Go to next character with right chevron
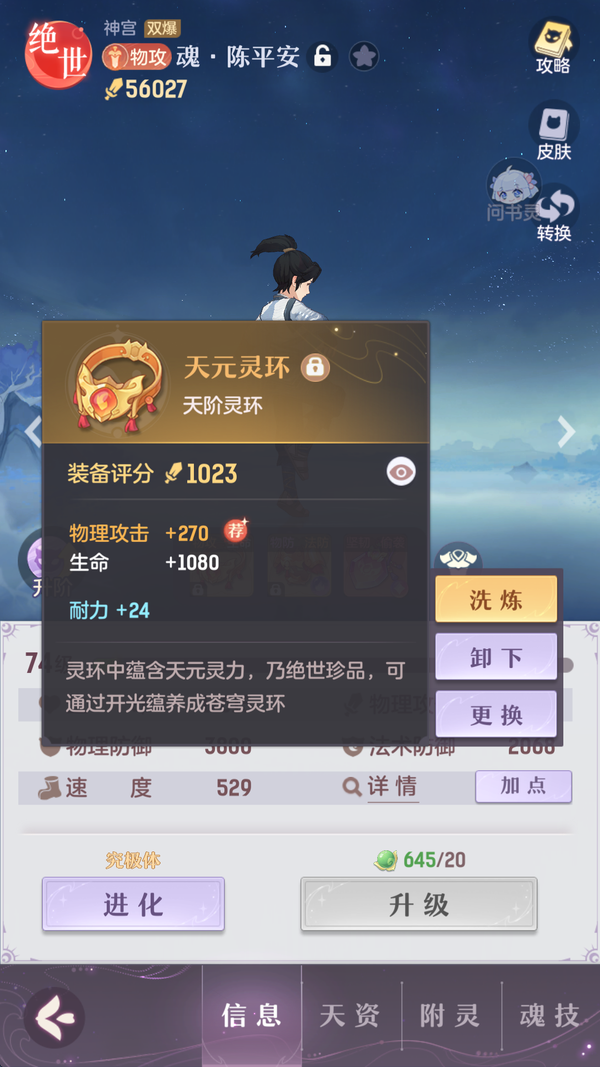The image size is (600, 1067). [x=567, y=431]
